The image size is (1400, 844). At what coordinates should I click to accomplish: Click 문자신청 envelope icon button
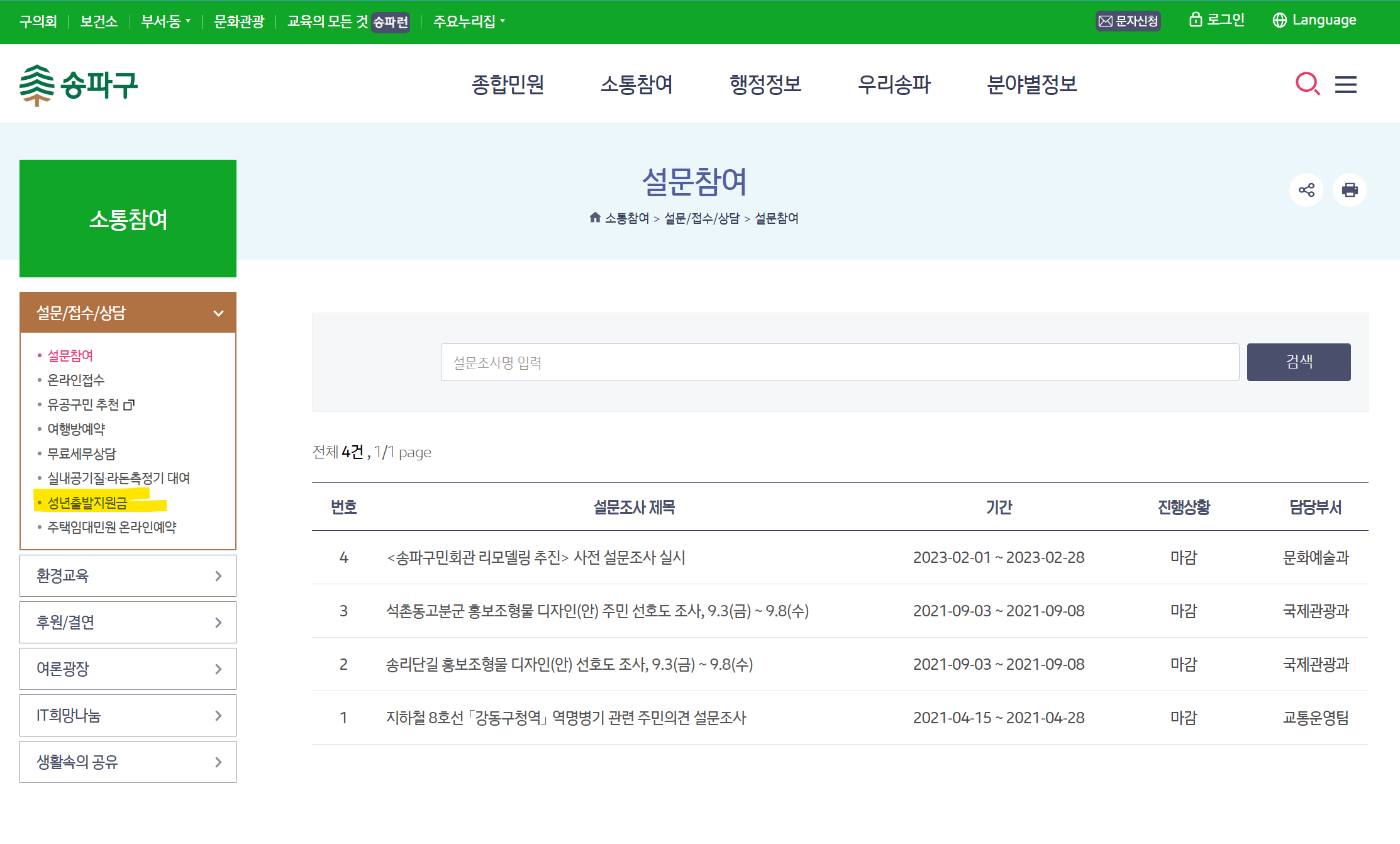tap(1128, 21)
